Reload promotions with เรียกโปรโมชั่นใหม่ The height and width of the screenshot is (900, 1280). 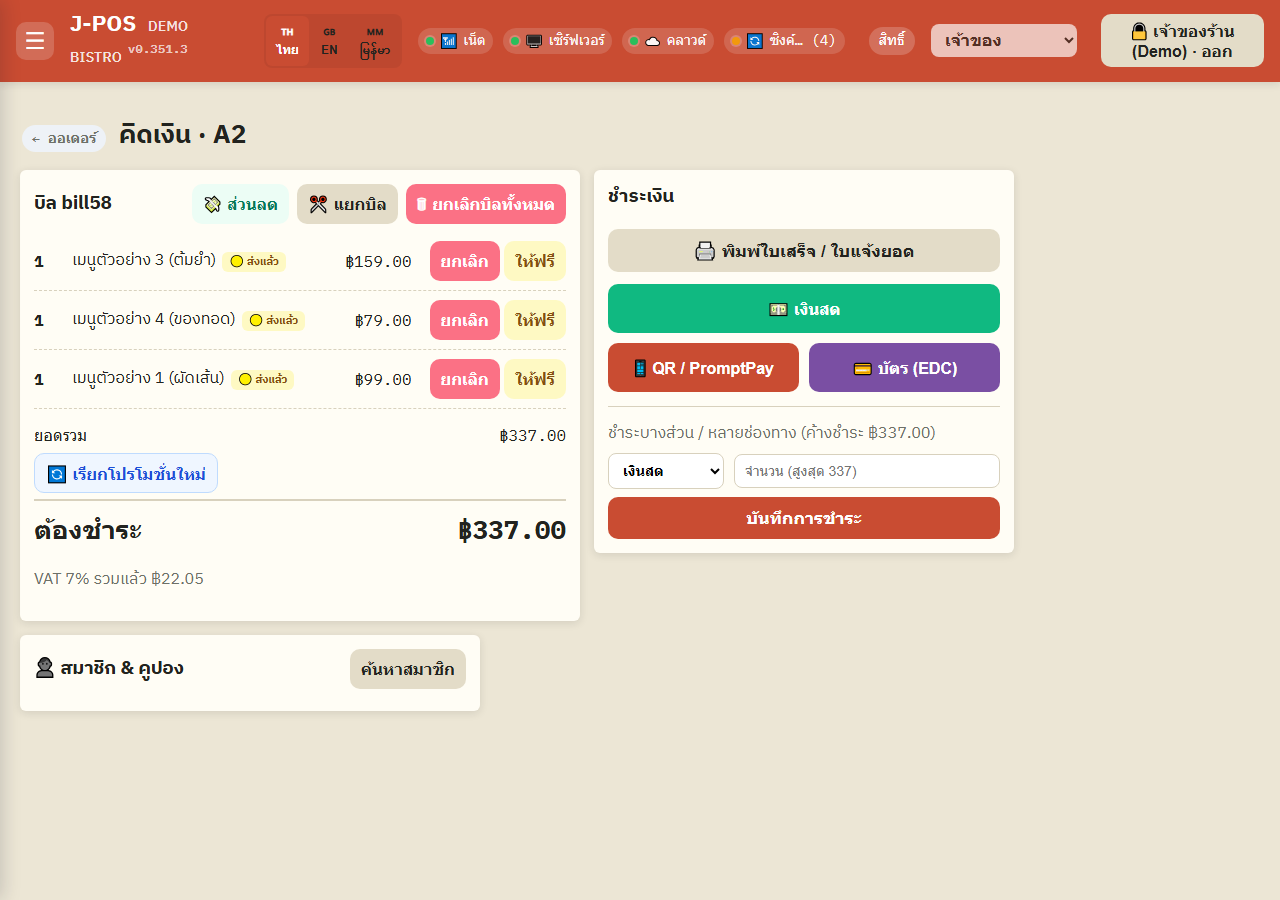coord(126,473)
